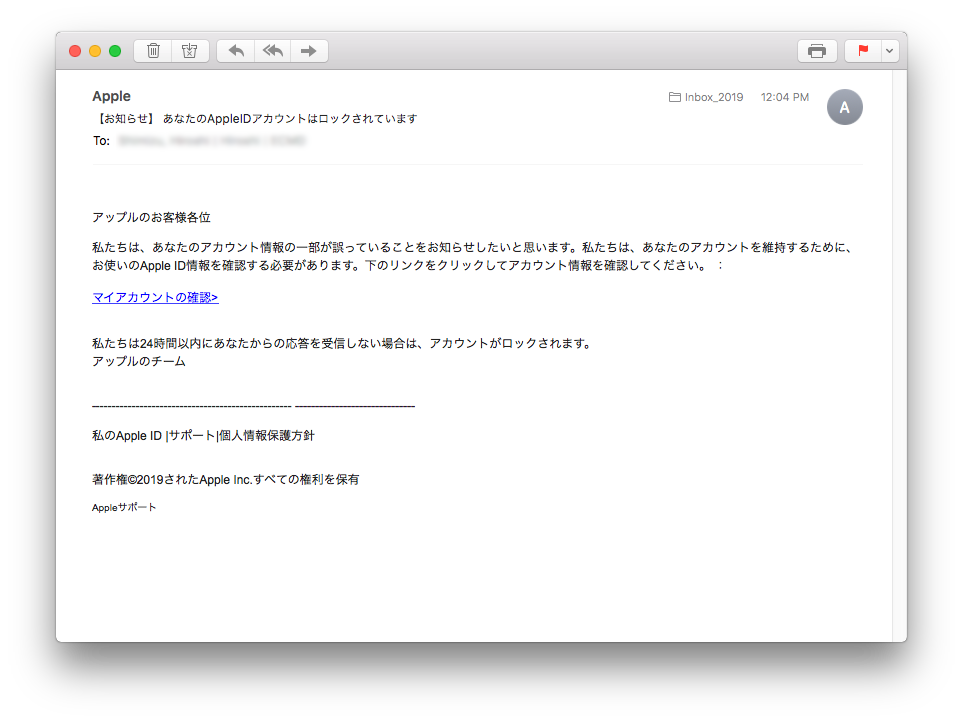Reply to all with the double-arrow icon
963x722 pixels.
point(273,51)
